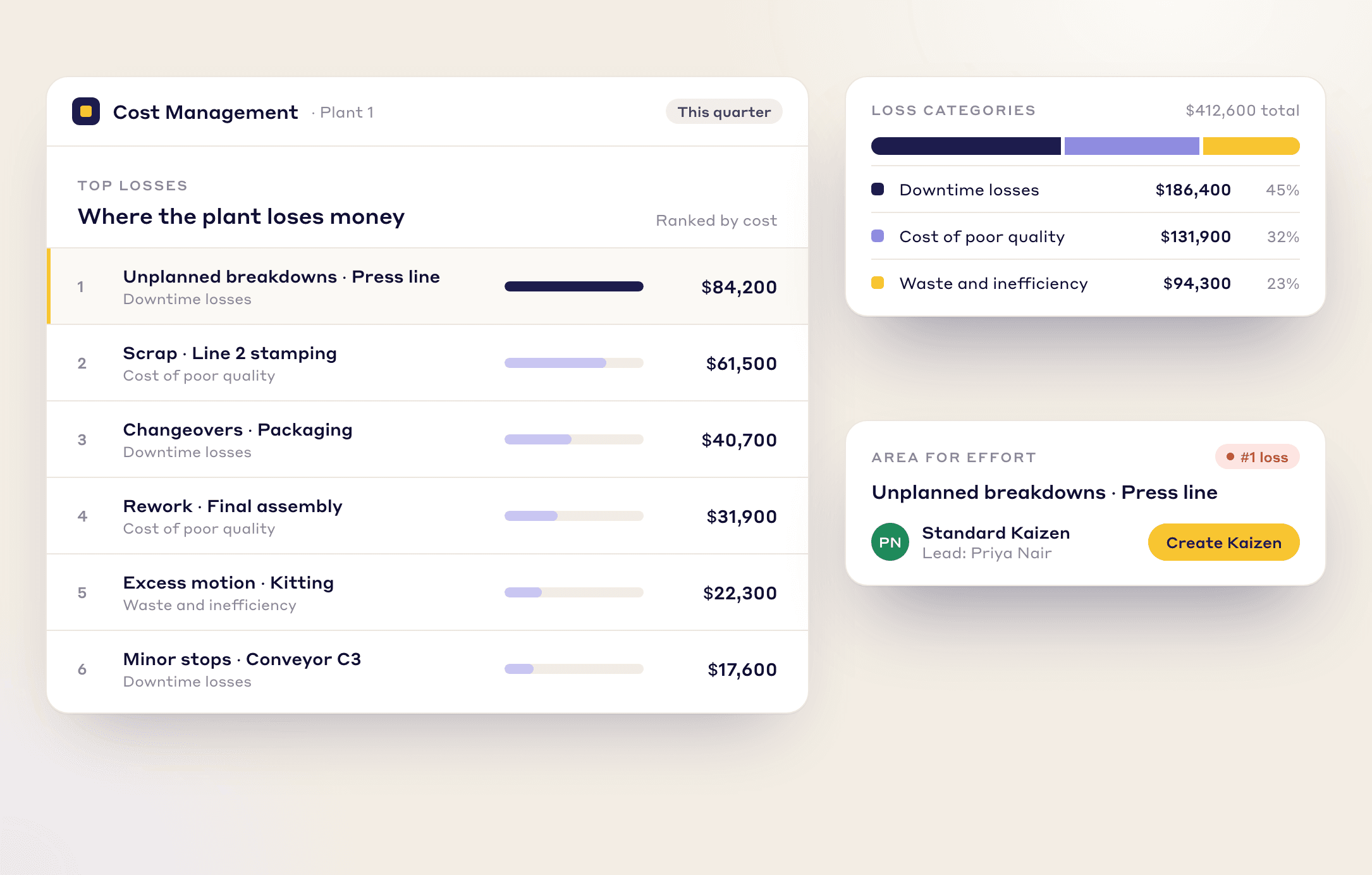Click the Ranked by cost label

716,221
